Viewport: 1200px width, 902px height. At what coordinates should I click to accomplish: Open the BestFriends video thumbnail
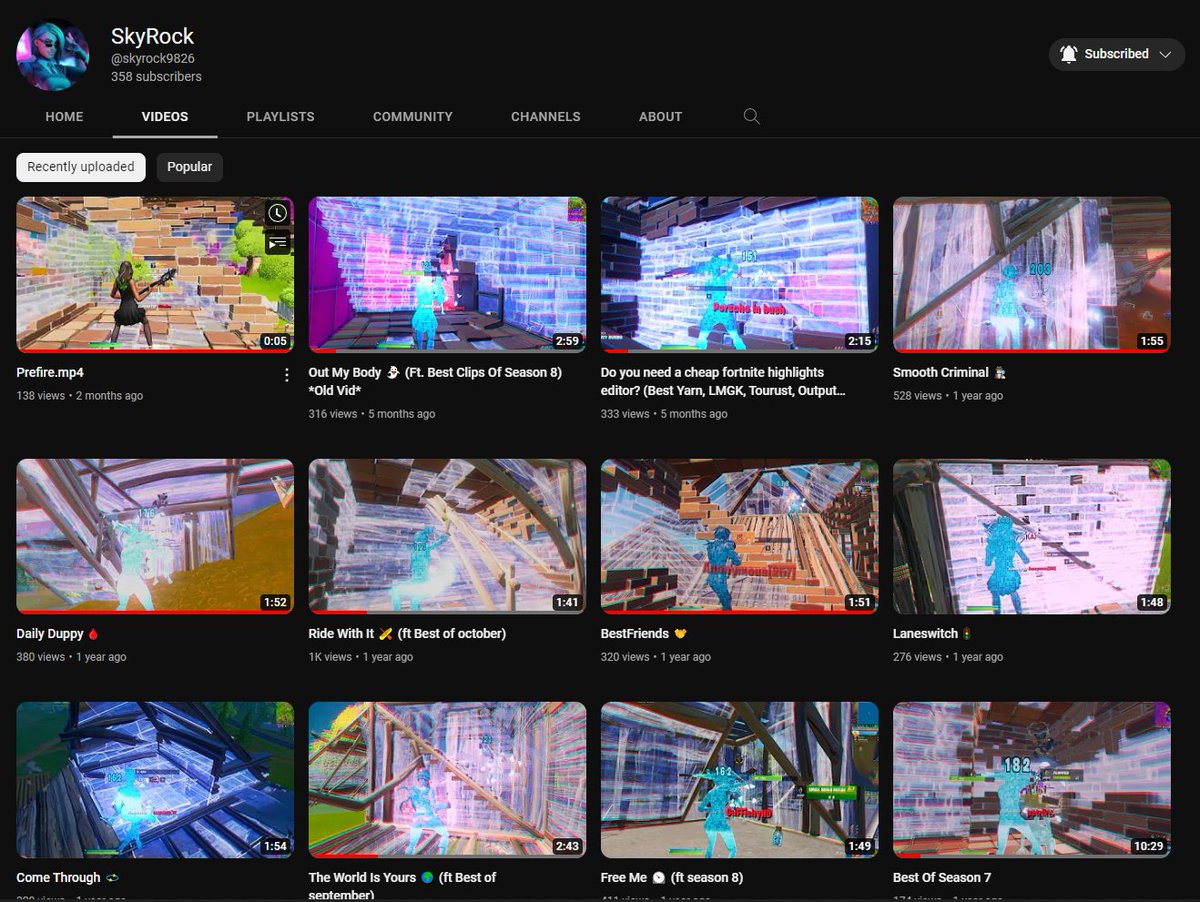point(740,536)
